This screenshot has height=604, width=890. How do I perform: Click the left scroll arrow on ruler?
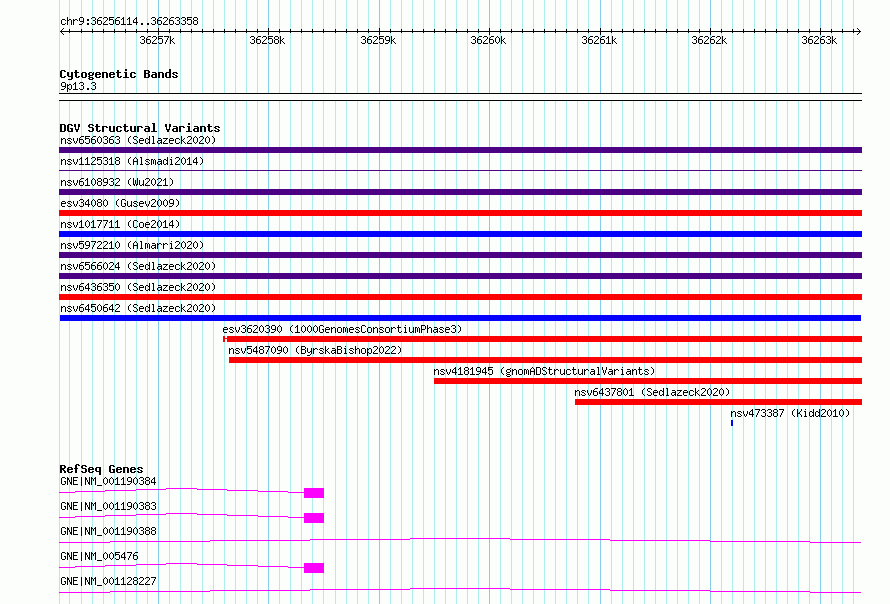[62, 31]
